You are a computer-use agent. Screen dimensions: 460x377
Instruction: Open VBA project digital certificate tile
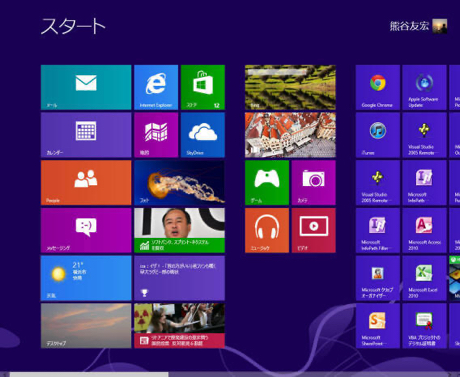424,326
